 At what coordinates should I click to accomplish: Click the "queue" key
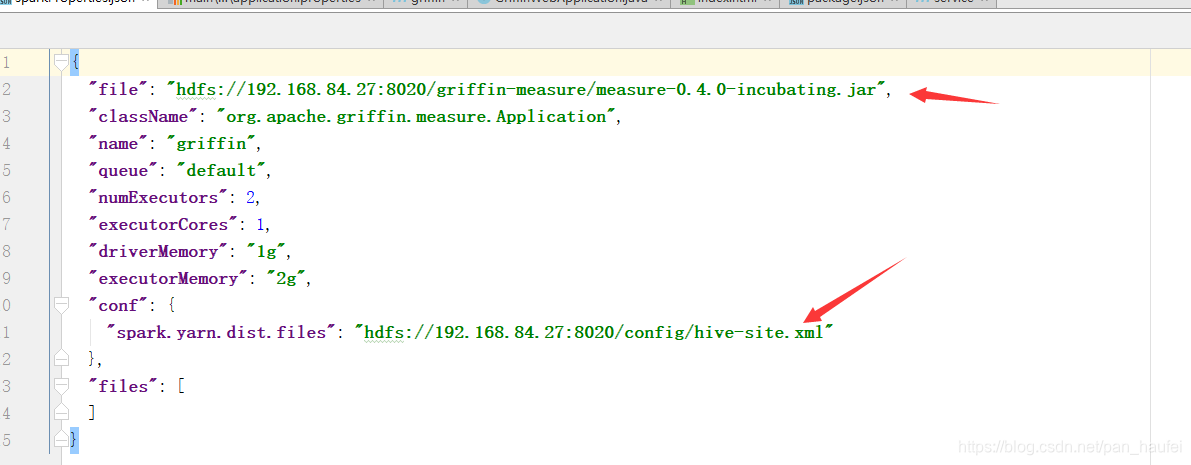tap(122, 171)
